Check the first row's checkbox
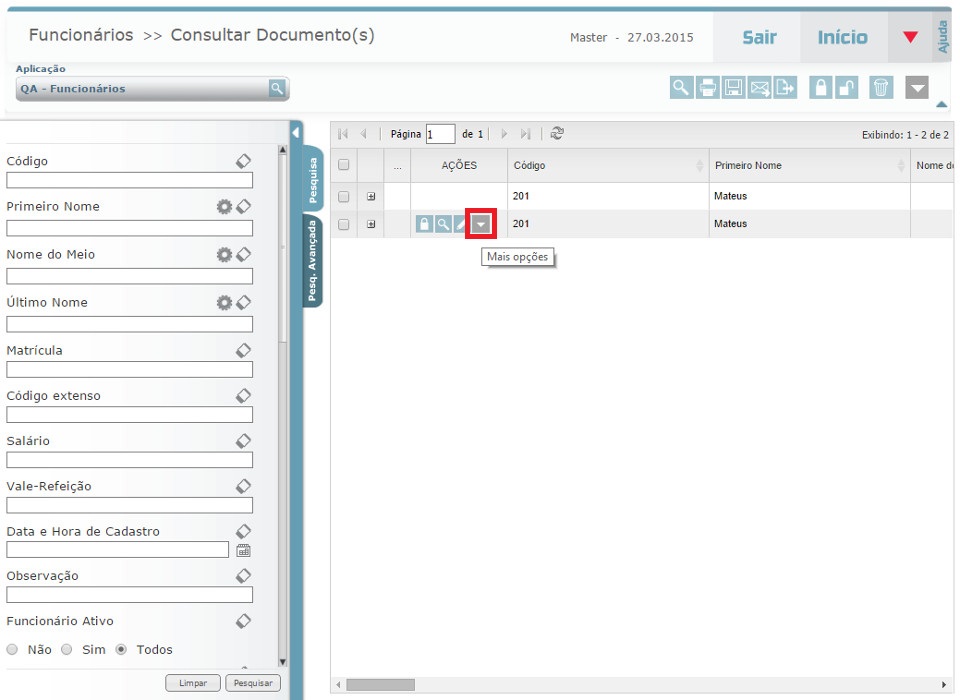Viewport: 960px width, 700px height. pyautogui.click(x=344, y=196)
